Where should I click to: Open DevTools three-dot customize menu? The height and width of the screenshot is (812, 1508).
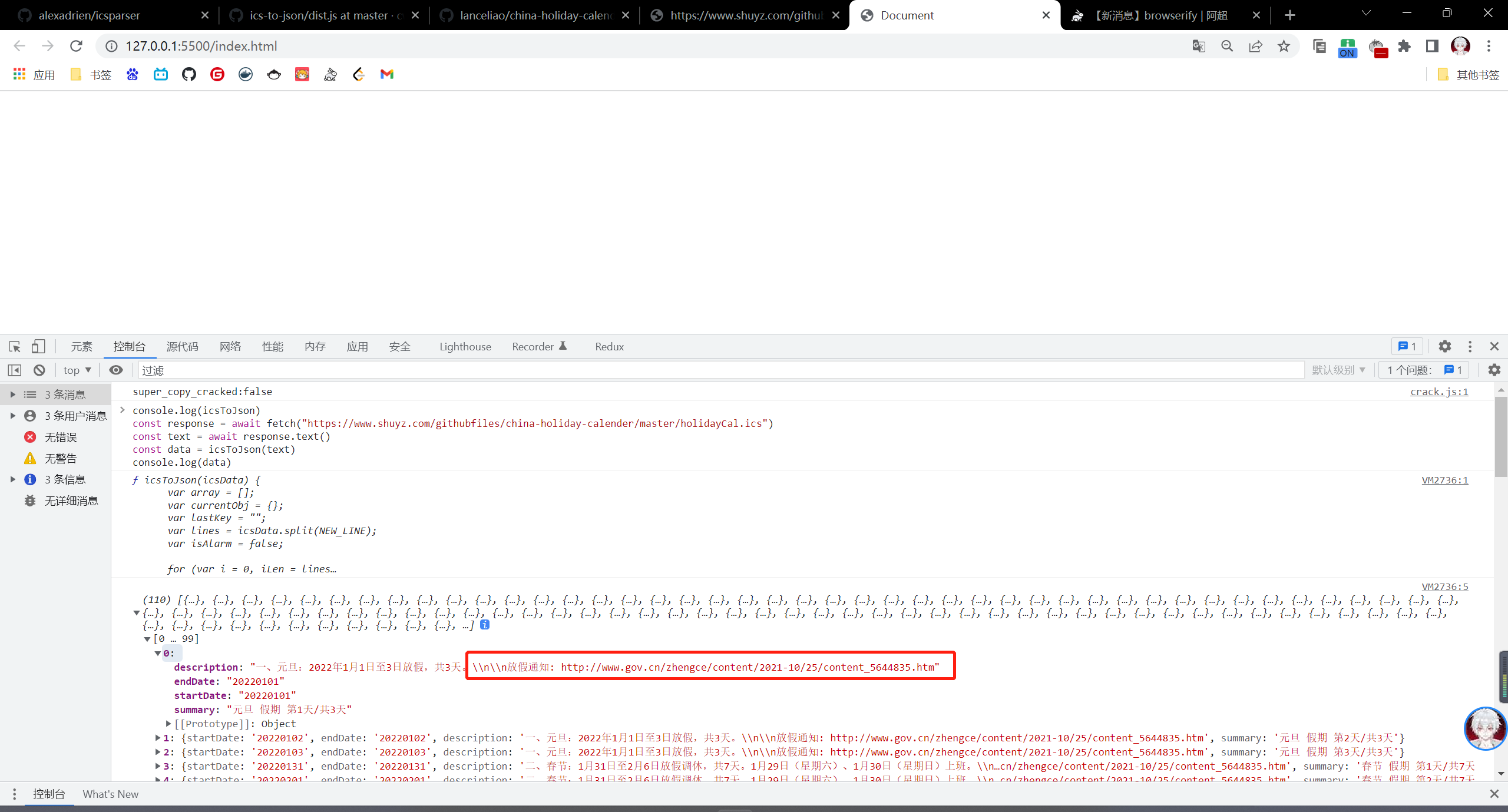coord(1470,346)
